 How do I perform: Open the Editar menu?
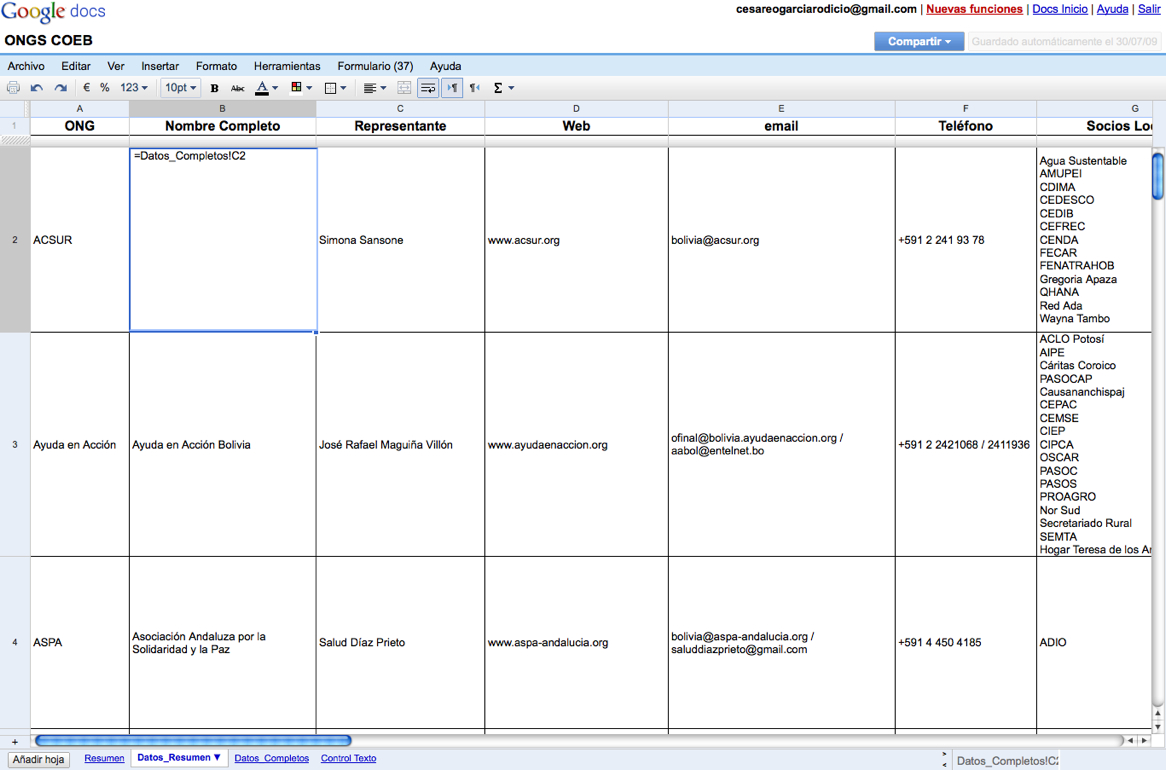pos(76,66)
